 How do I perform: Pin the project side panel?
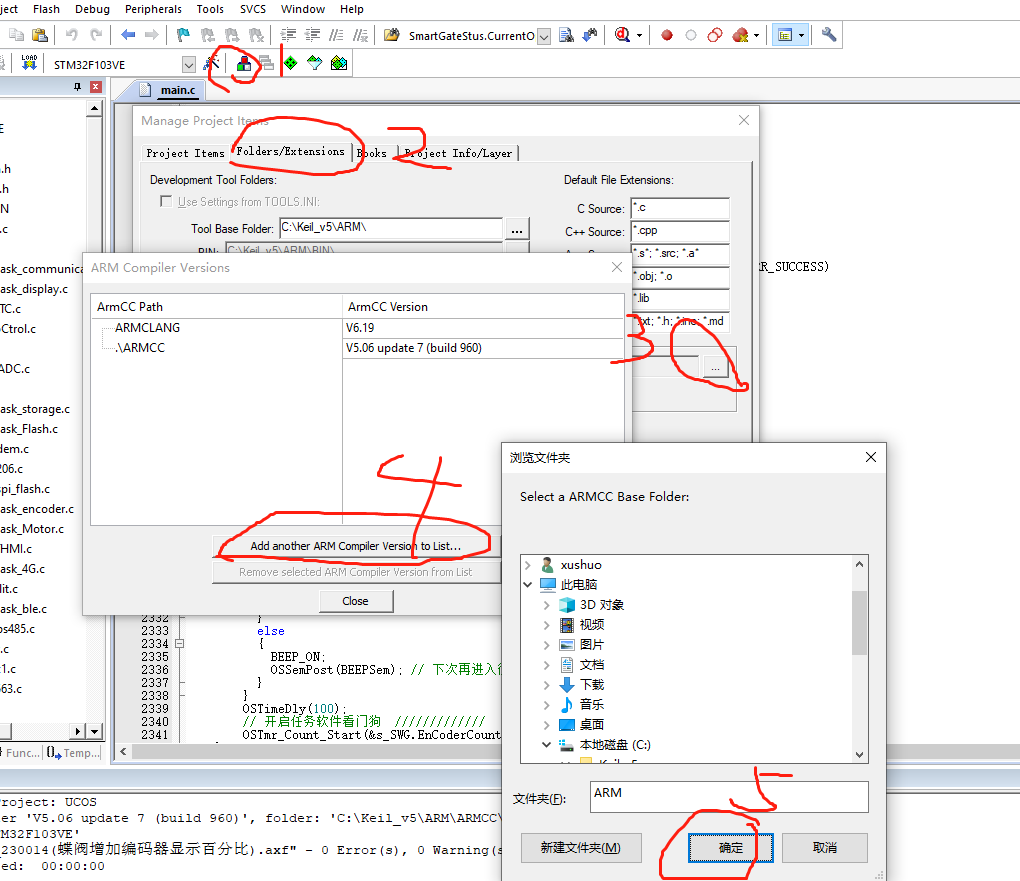click(x=77, y=87)
